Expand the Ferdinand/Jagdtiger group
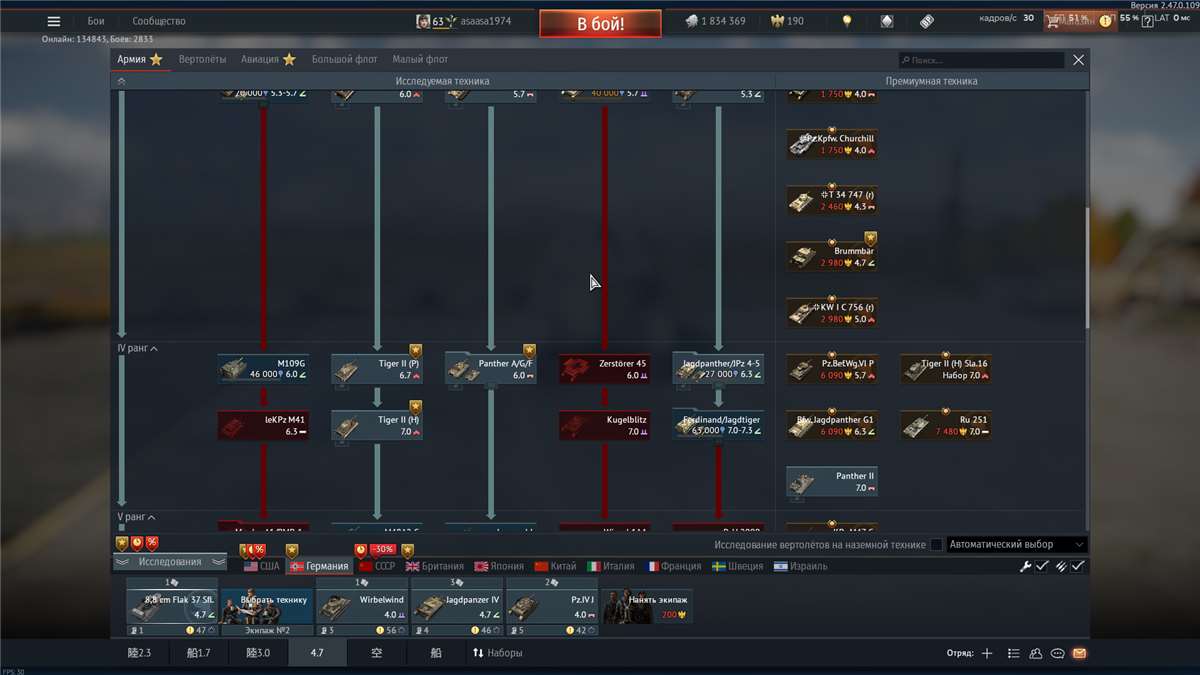 [718, 425]
